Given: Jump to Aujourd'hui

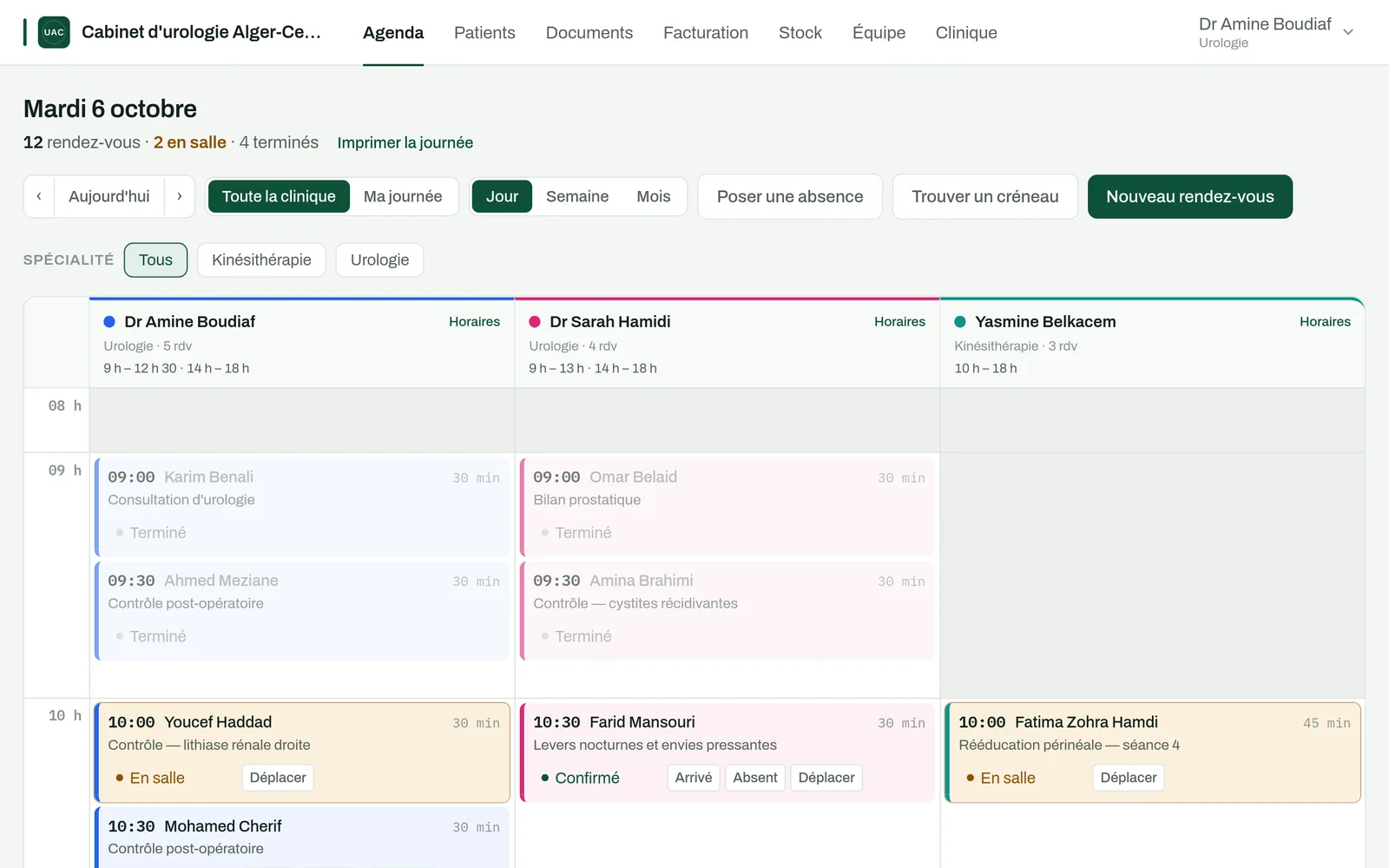Looking at the screenshot, I should click(109, 197).
